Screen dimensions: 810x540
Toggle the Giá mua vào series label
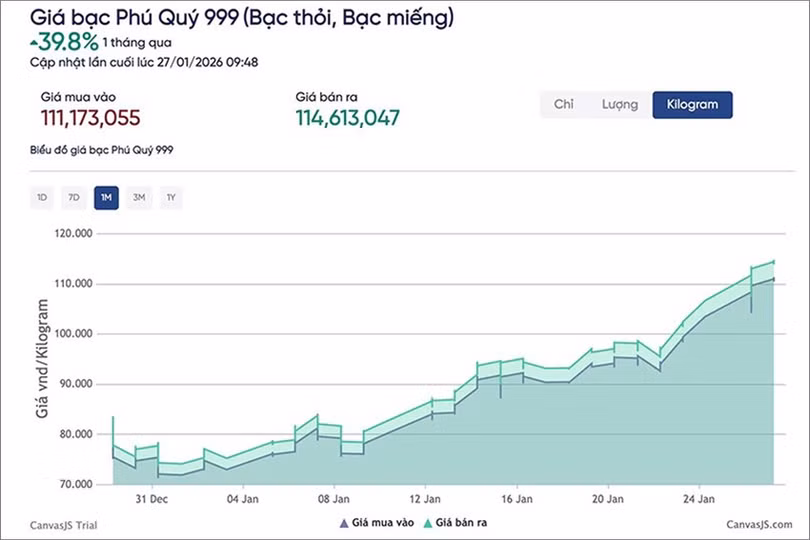(x=382, y=522)
